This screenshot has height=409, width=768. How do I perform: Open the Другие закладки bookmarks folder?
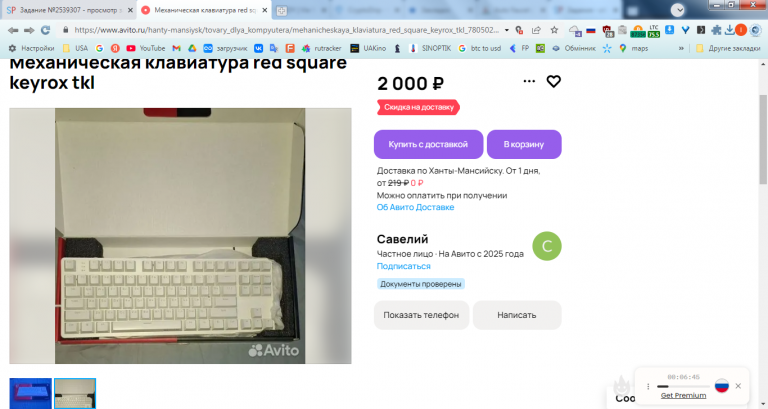(x=728, y=48)
